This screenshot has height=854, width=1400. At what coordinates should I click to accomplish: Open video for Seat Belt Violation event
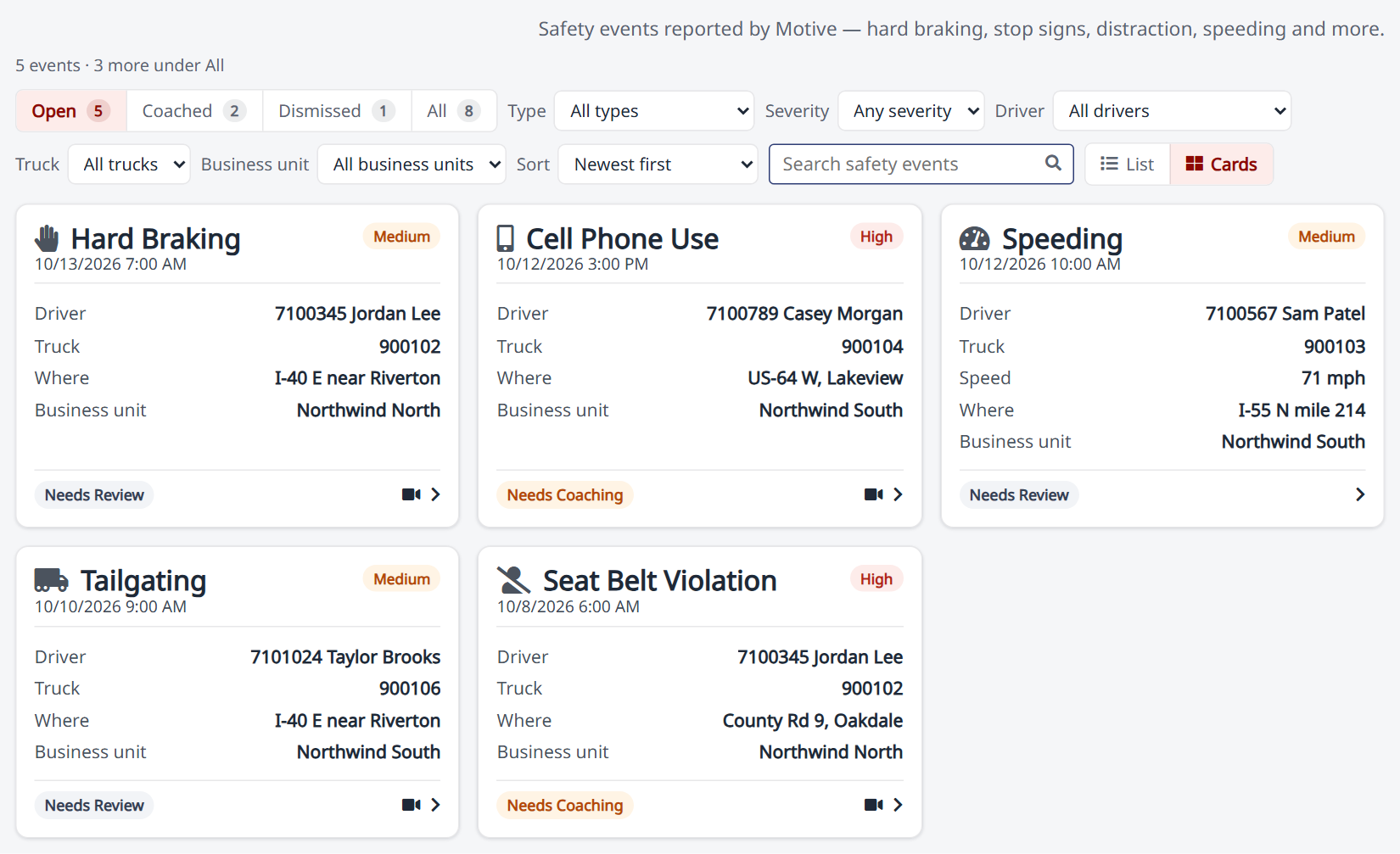coord(873,805)
